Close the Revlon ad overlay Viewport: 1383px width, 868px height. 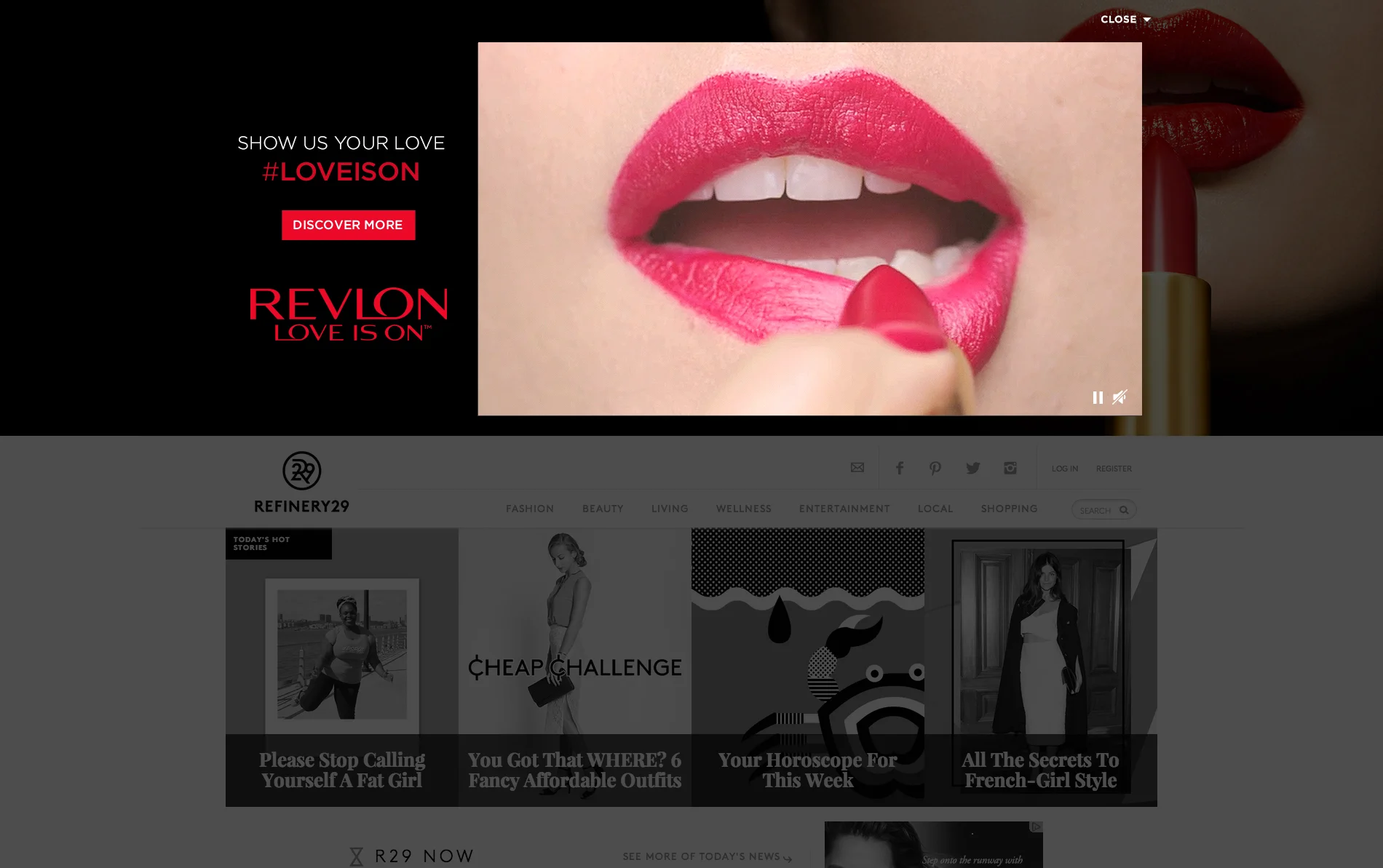tap(1125, 20)
